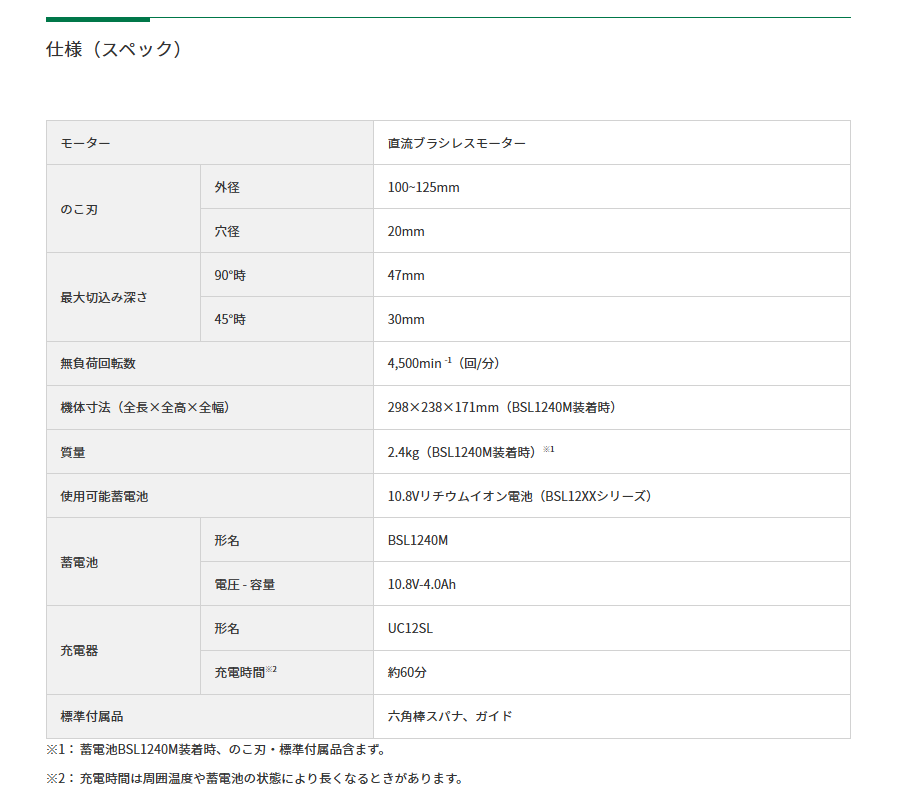Select the 無負荷回転数 specification row

(x=90, y=364)
